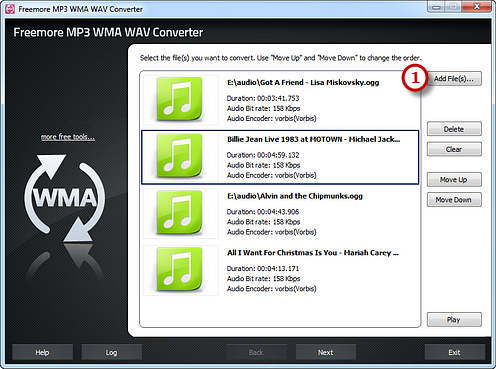Viewport: 496px width, 369px height.
Task: Click the music note icon for Got A Friend
Action: coord(179,99)
